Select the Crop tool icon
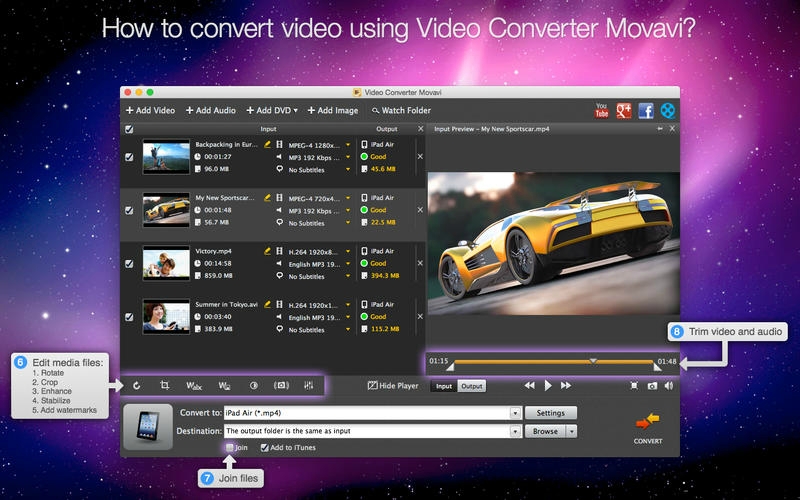The width and height of the screenshot is (800, 500). point(165,386)
